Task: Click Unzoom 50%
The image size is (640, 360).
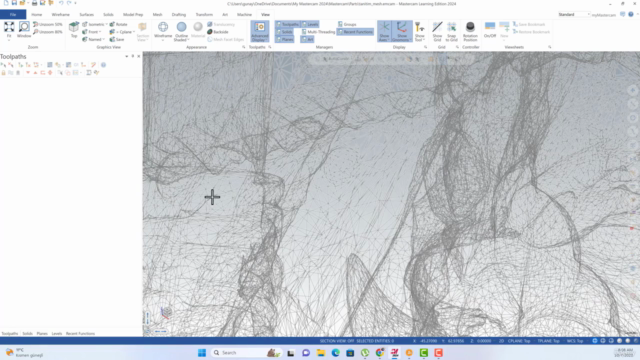Action: point(48,24)
